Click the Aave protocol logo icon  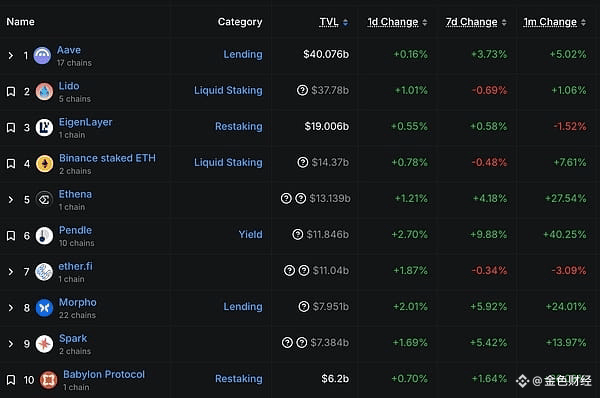(x=42, y=55)
